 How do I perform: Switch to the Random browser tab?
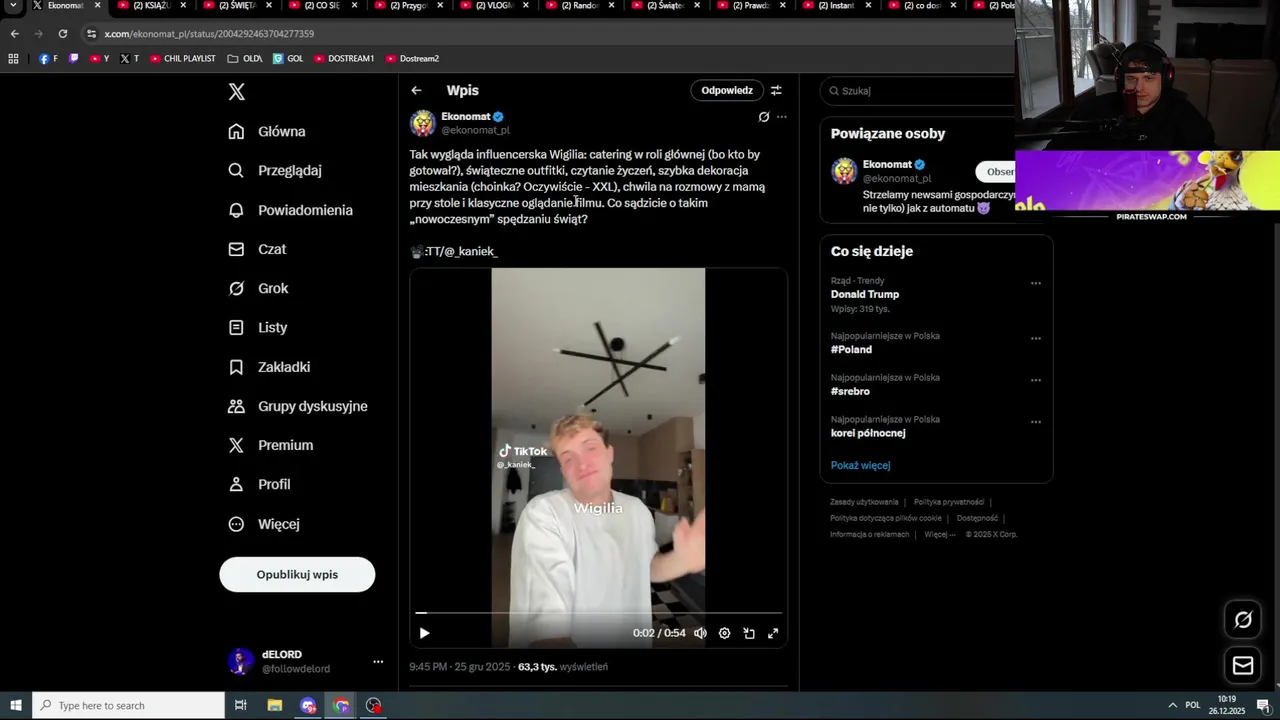(578, 6)
